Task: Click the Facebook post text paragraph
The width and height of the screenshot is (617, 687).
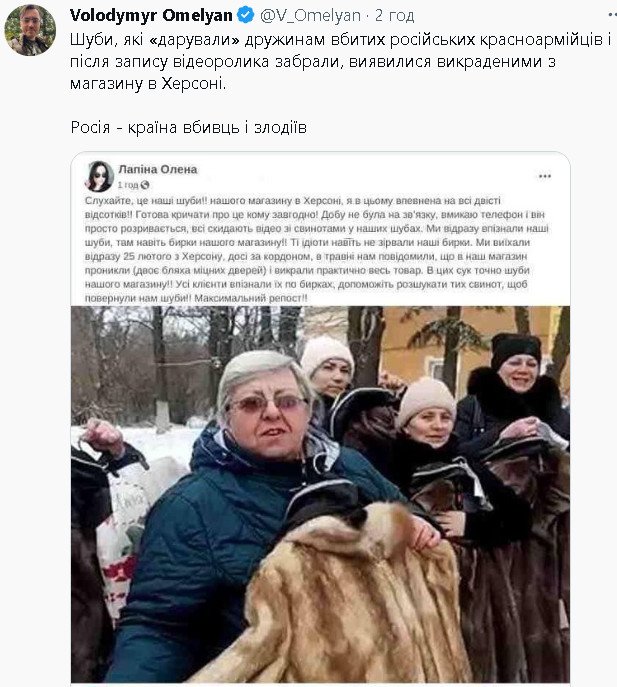Action: click(316, 249)
